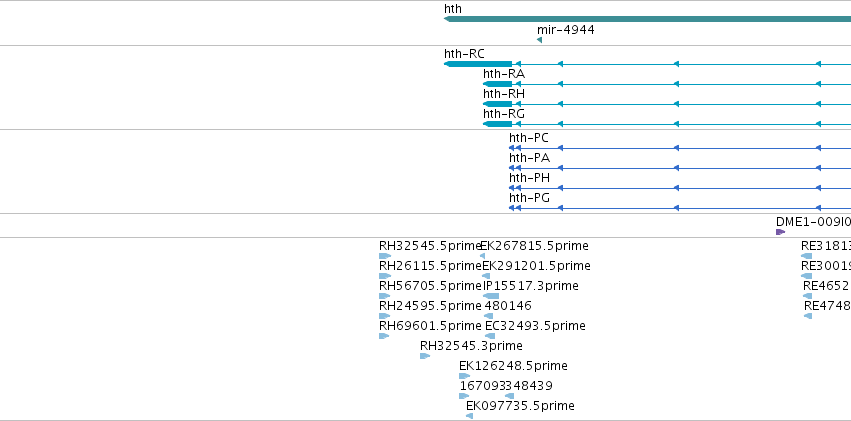Click the hth-RG transcript exon block
This screenshot has width=851, height=421.
(x=497, y=124)
